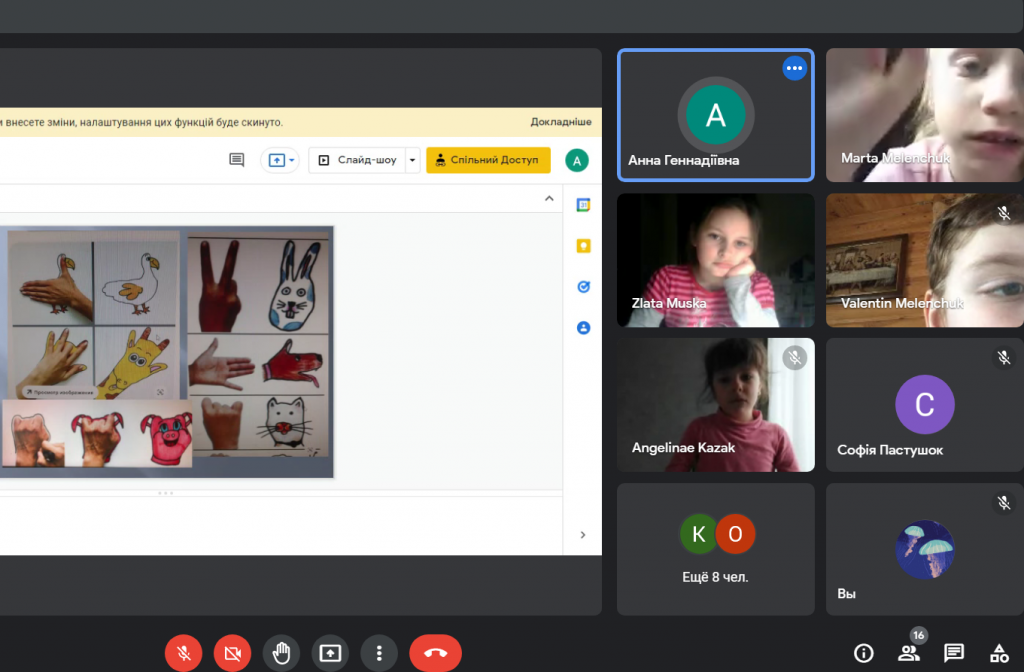The height and width of the screenshot is (672, 1024).
Task: Open more options in call controls
Action: pos(379,654)
